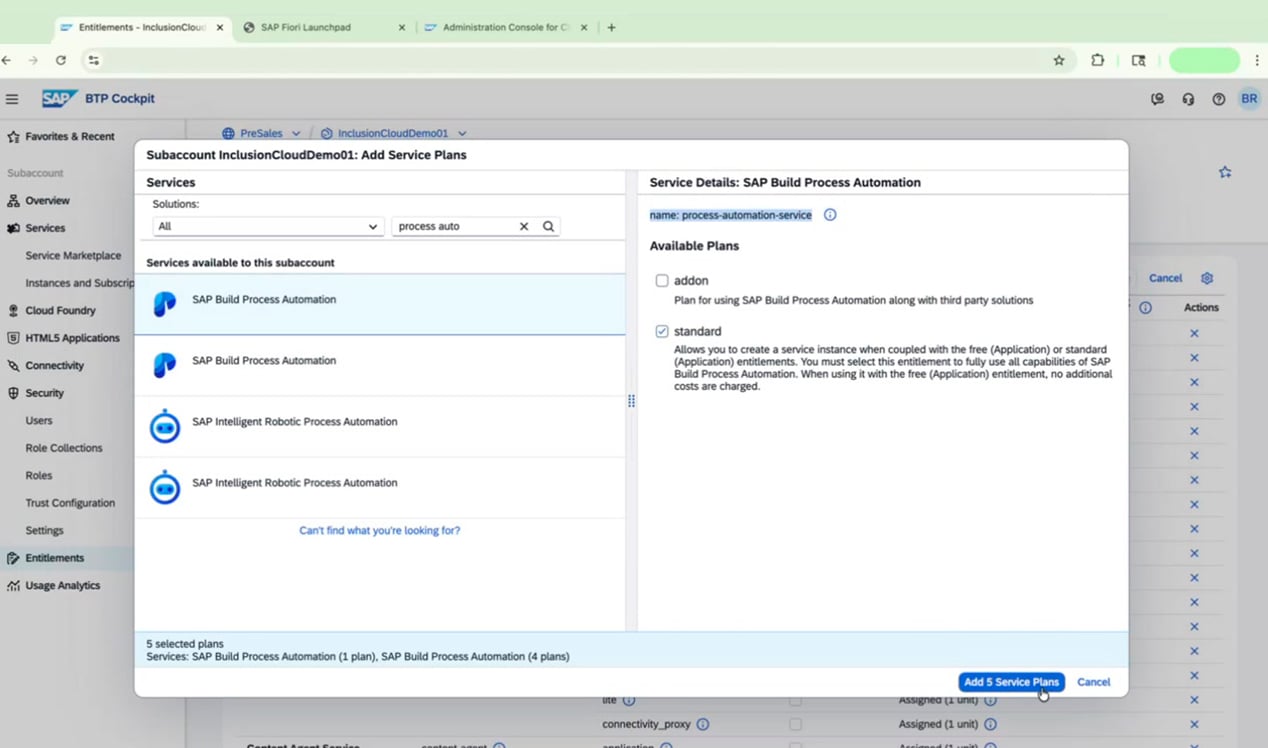The image size is (1268, 748).
Task: Open the Solutions 'All' dropdown
Action: pyautogui.click(x=268, y=226)
